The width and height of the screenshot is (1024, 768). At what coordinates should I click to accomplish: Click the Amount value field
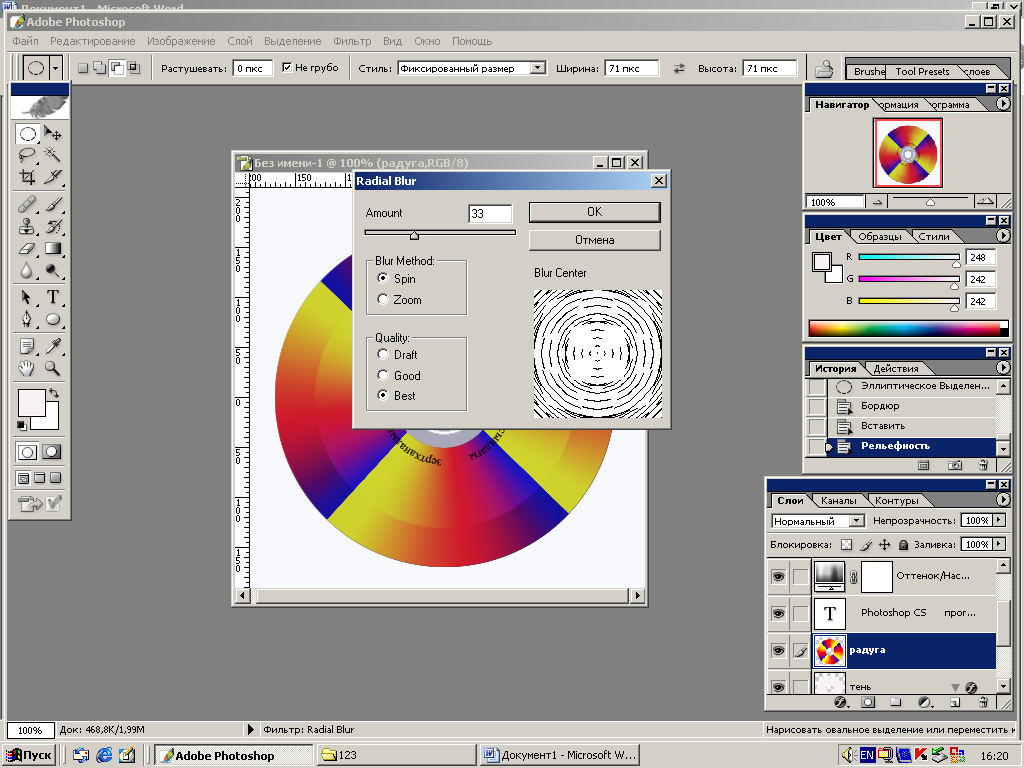[490, 214]
